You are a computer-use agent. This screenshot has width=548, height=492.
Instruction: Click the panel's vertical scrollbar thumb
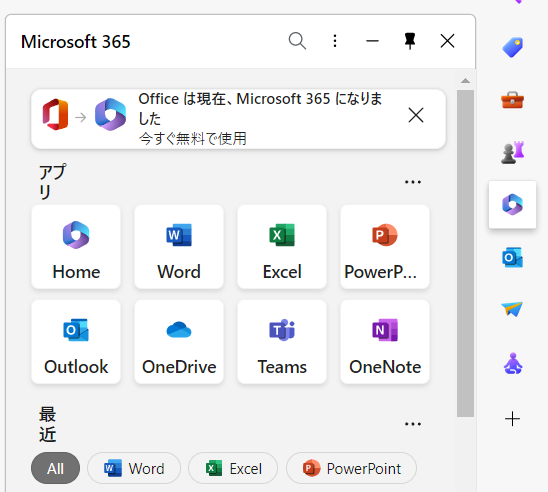click(x=465, y=253)
